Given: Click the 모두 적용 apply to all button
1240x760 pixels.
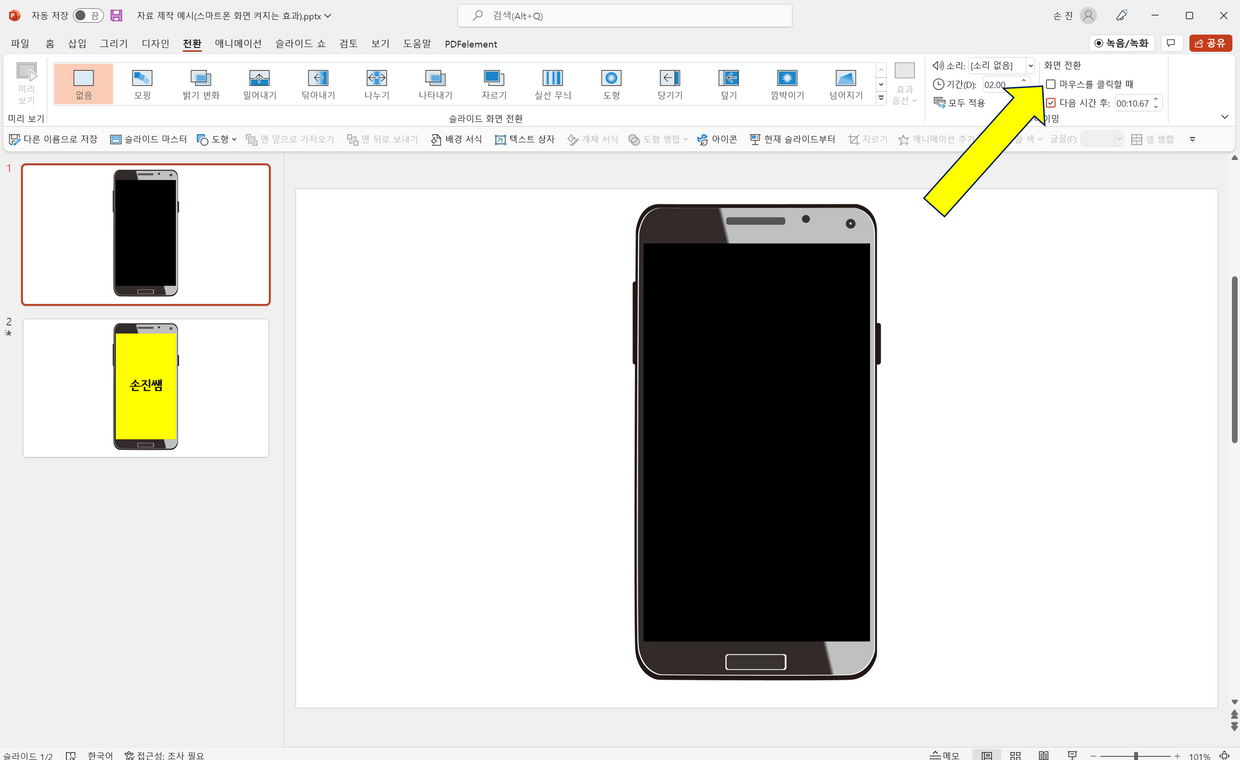Looking at the screenshot, I should [960, 103].
